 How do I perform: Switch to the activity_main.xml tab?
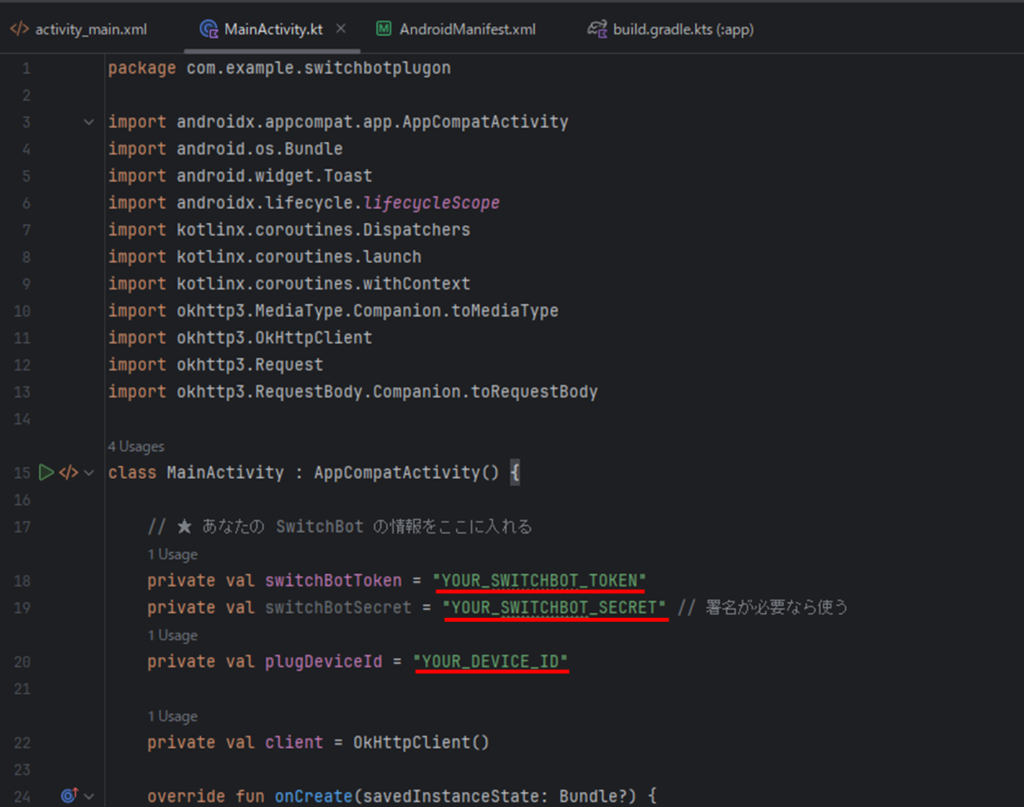point(90,29)
